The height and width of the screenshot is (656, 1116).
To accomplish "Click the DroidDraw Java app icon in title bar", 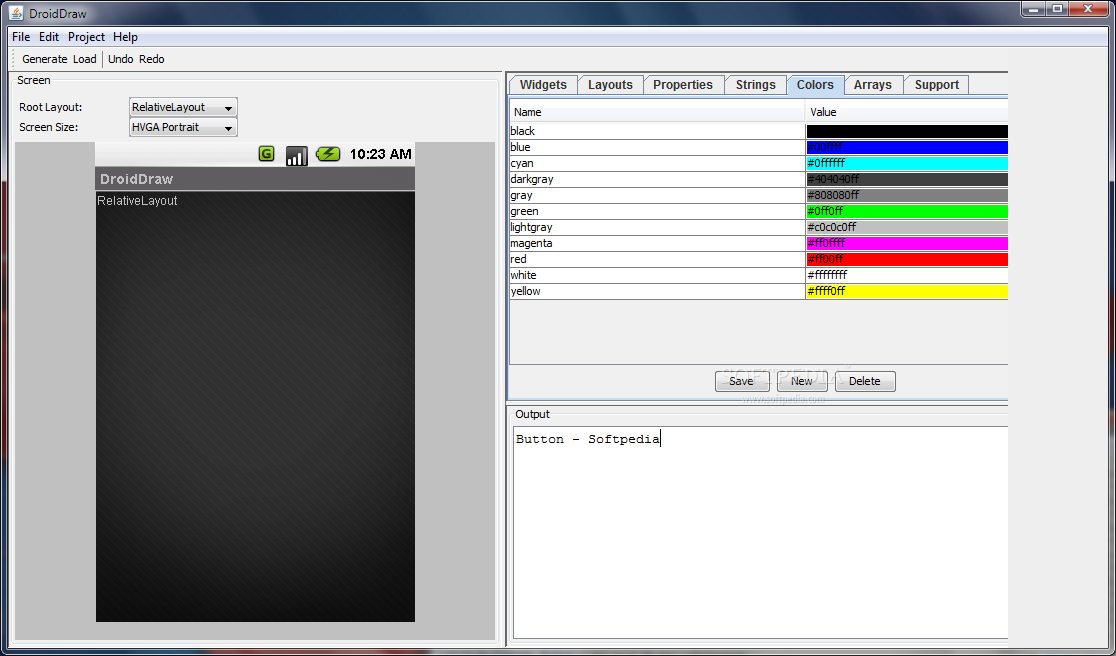I will tap(16, 13).
